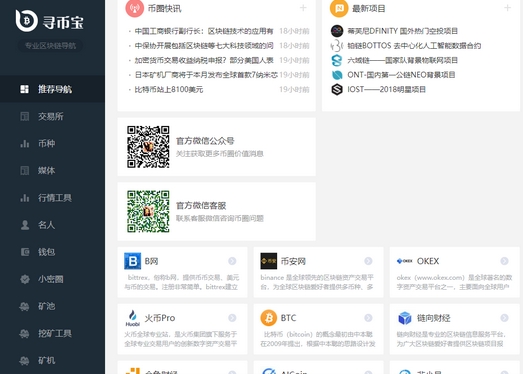Open 链向财经 card arrow button
This screenshot has height=374, width=523.
(x=504, y=318)
